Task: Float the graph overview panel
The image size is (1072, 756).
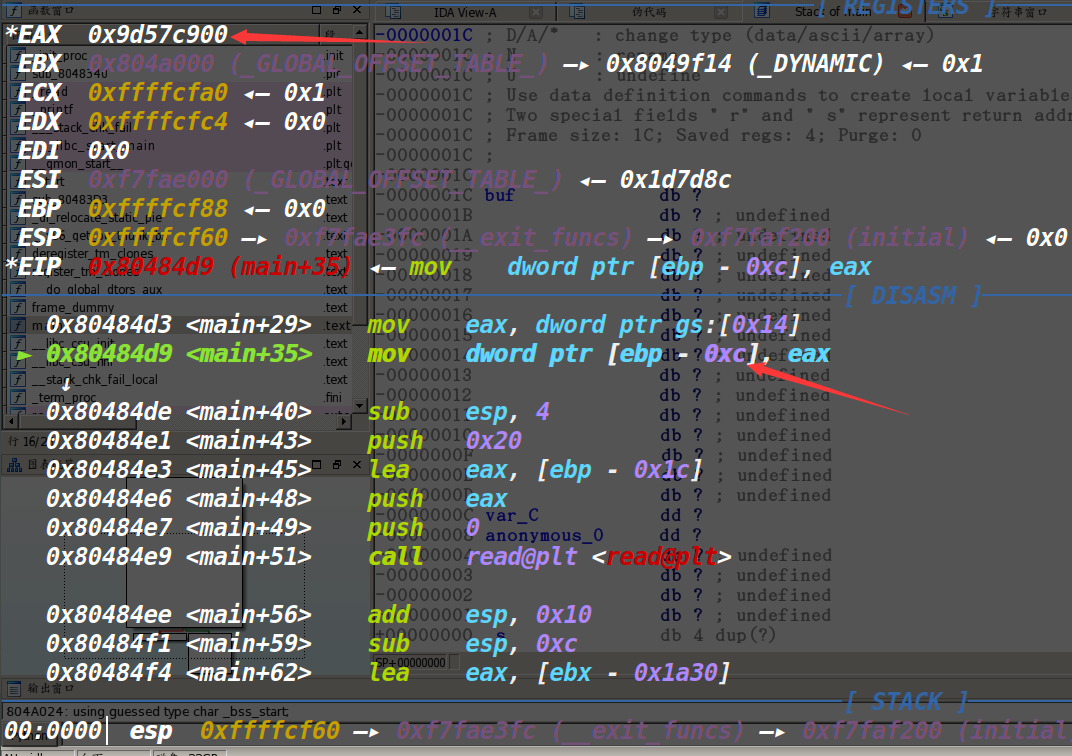Action: tap(337, 464)
